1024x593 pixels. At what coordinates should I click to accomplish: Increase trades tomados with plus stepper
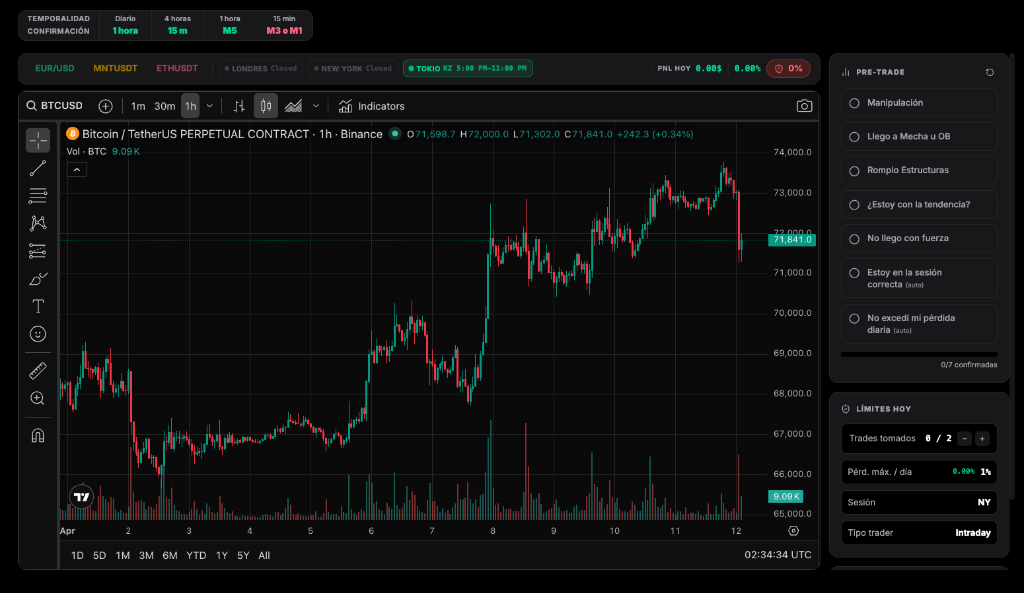click(981, 438)
